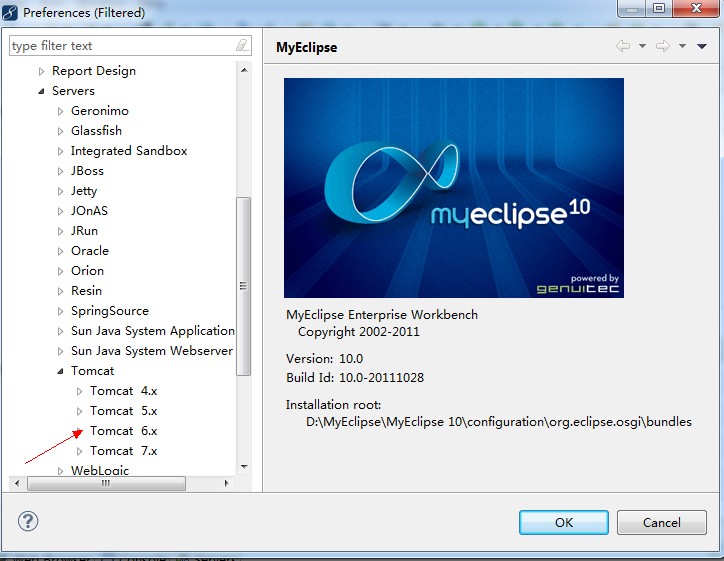The height and width of the screenshot is (561, 724).
Task: Select JOnAS in the server list
Action: (89, 211)
